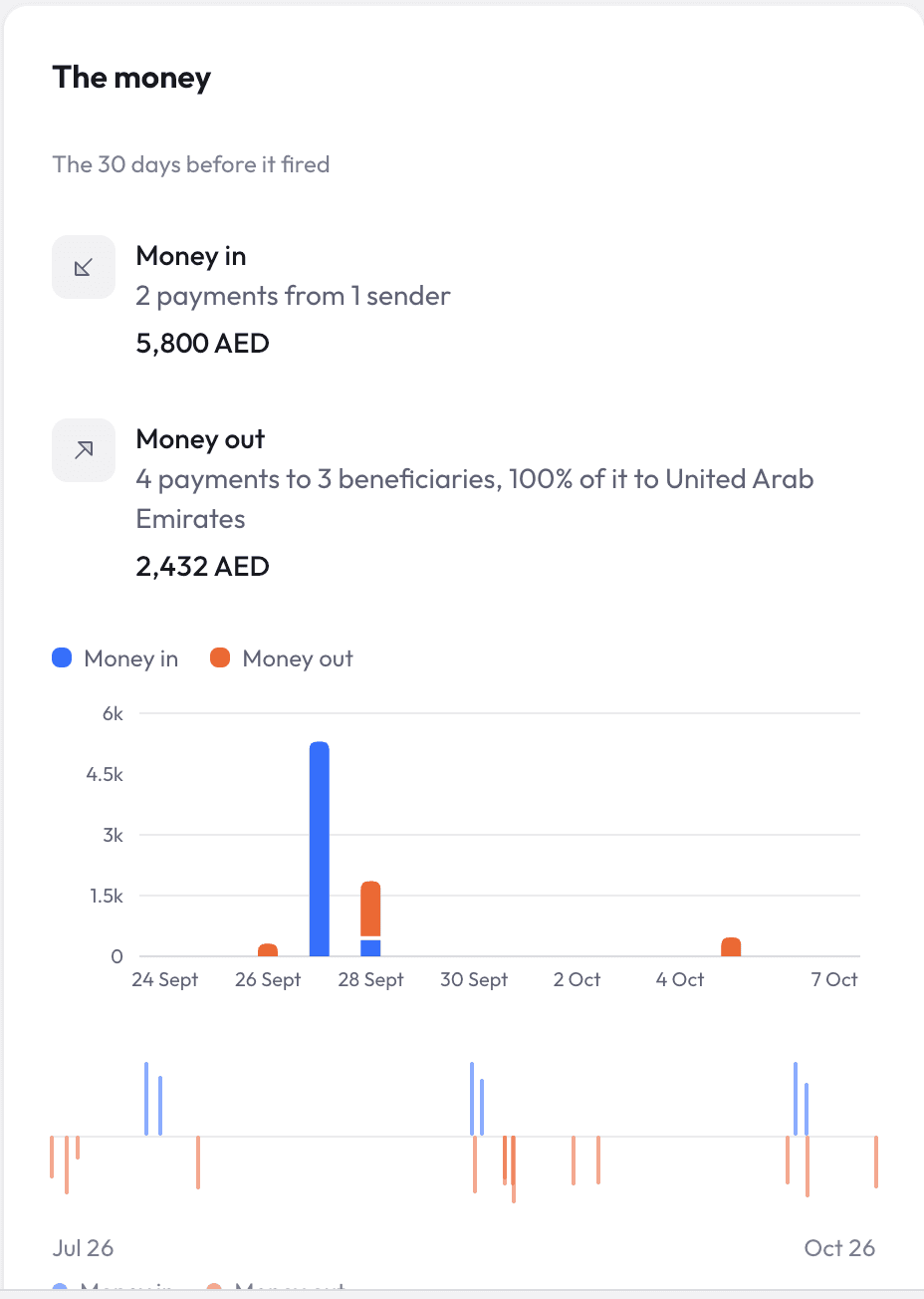Image resolution: width=924 pixels, height=1299 pixels.
Task: Click the '2 Oct' x-axis label
Action: (577, 979)
